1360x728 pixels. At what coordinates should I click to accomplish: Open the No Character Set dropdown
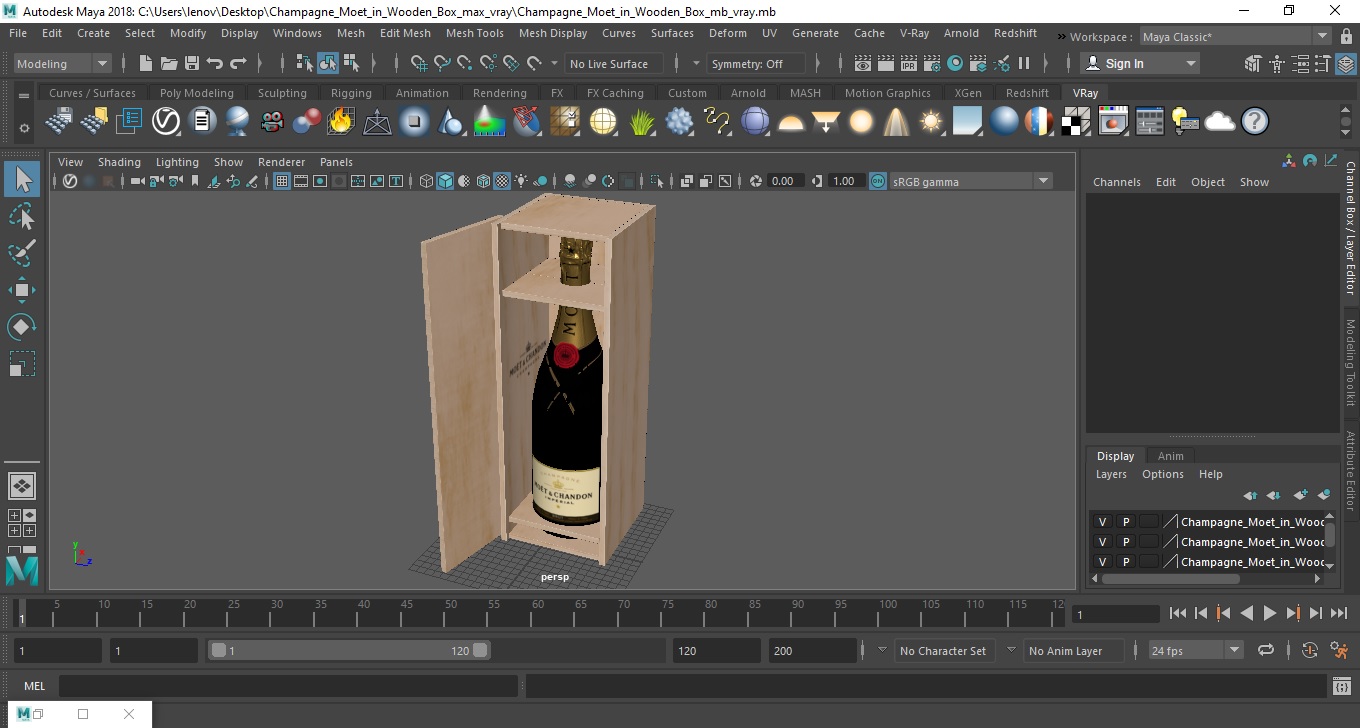[943, 650]
